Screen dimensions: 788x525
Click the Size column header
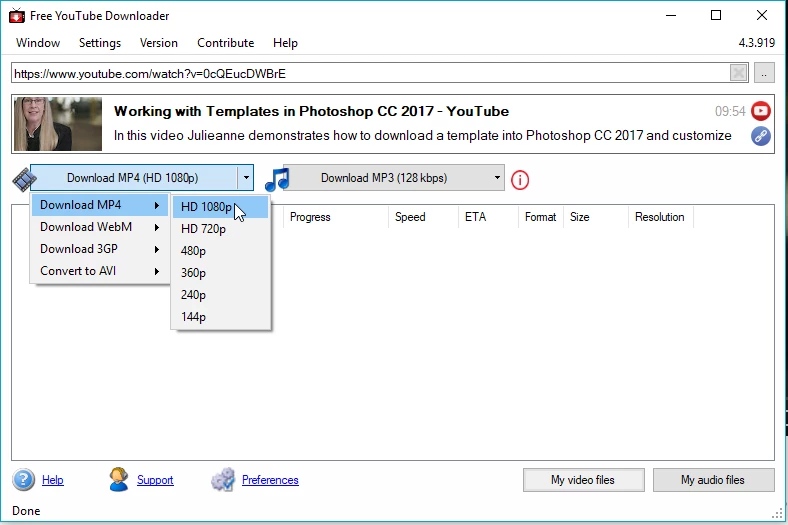(x=596, y=217)
